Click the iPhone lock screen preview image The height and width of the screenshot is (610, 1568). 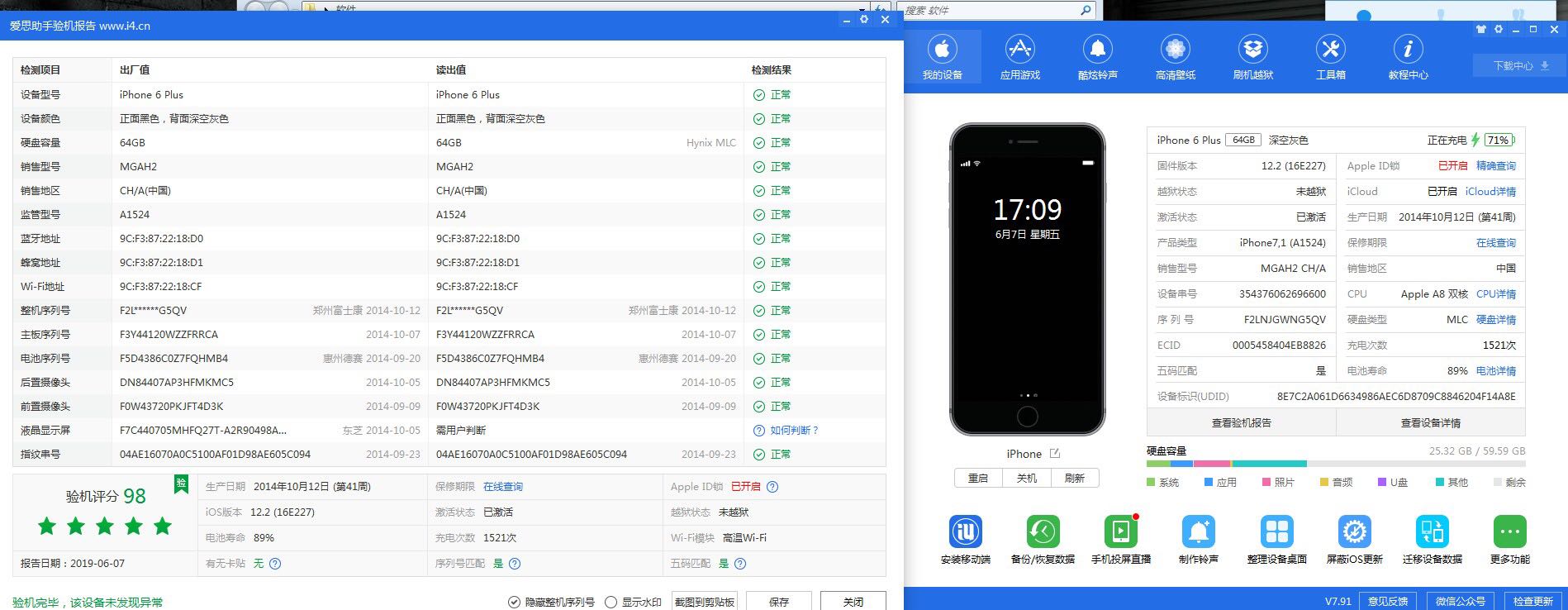pos(1028,279)
